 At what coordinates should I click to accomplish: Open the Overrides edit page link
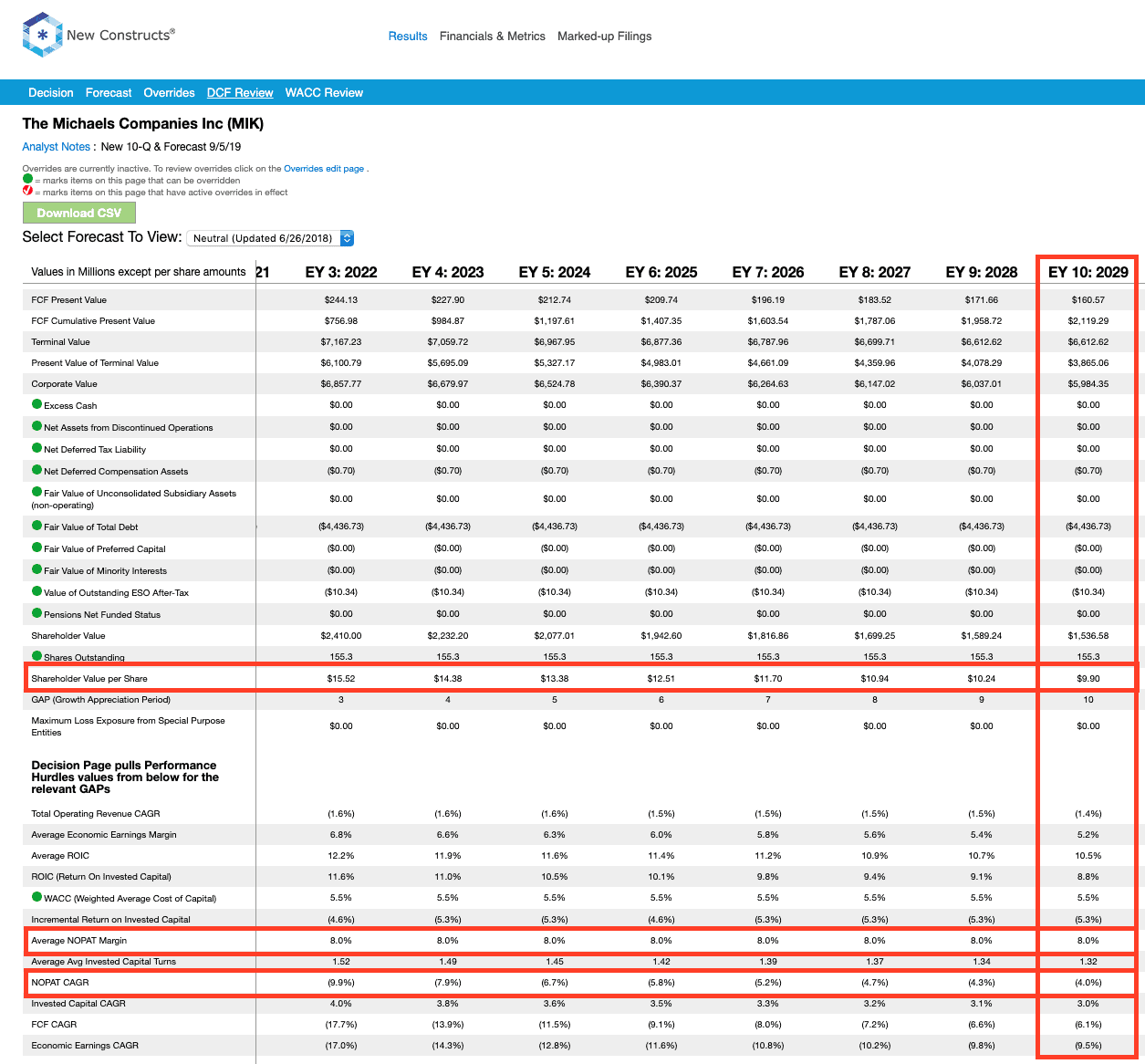[x=324, y=169]
